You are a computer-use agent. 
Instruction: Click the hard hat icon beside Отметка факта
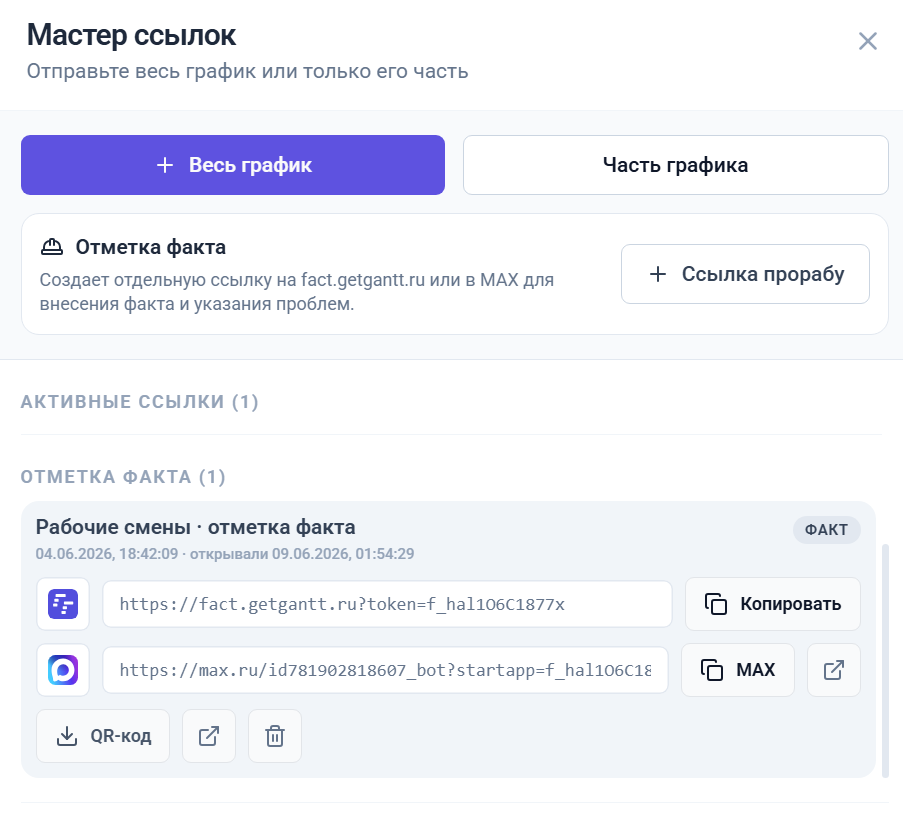pyautogui.click(x=52, y=247)
